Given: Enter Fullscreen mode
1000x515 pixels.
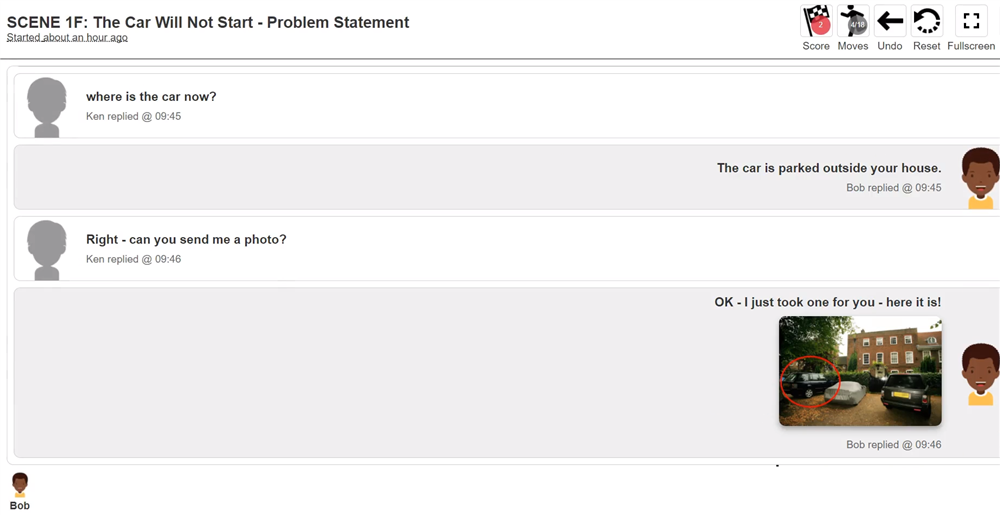Looking at the screenshot, I should click(971, 21).
